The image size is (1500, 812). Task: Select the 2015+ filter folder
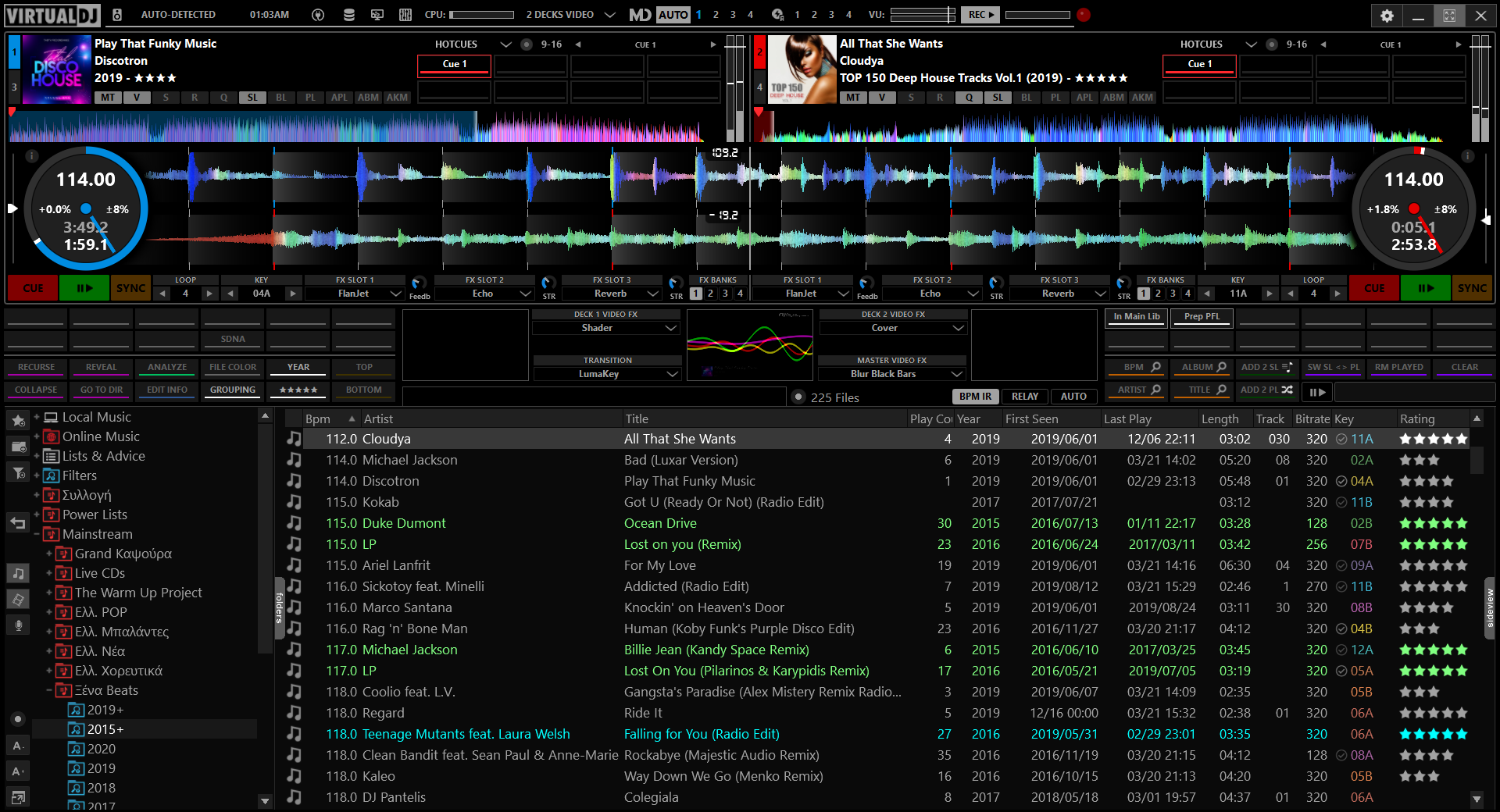click(105, 729)
